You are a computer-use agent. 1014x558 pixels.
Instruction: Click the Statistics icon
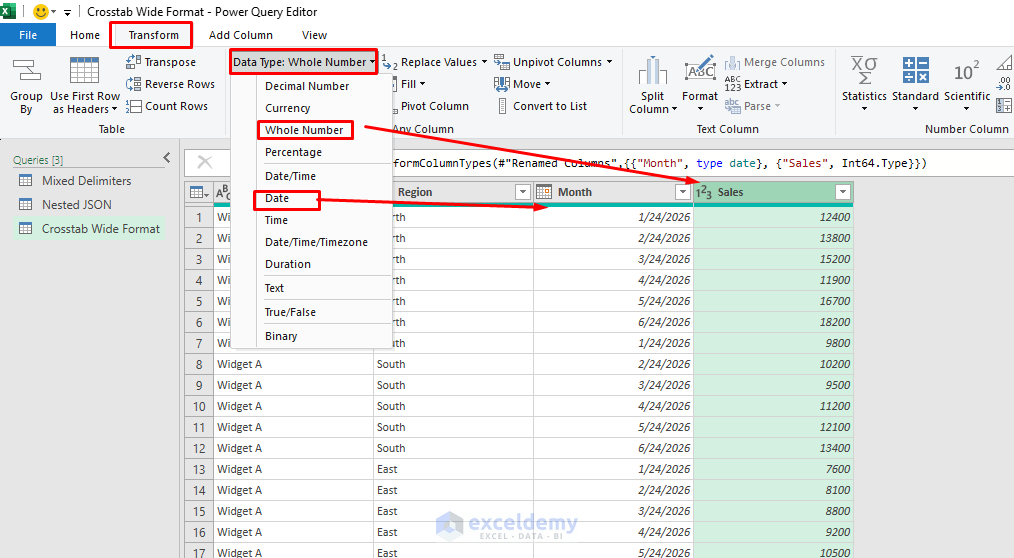(864, 70)
